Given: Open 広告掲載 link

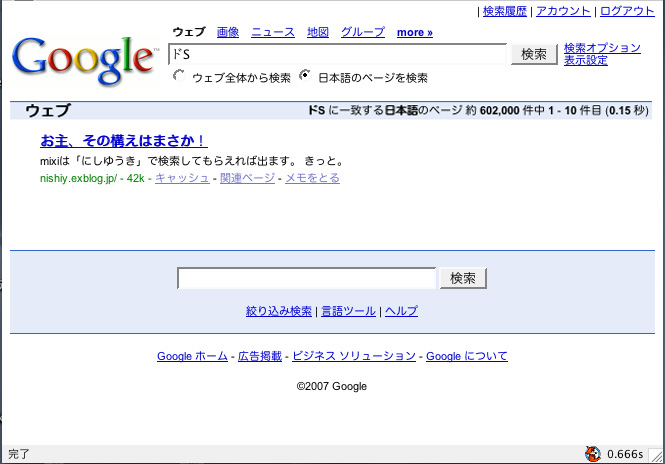Looking at the screenshot, I should (260, 356).
